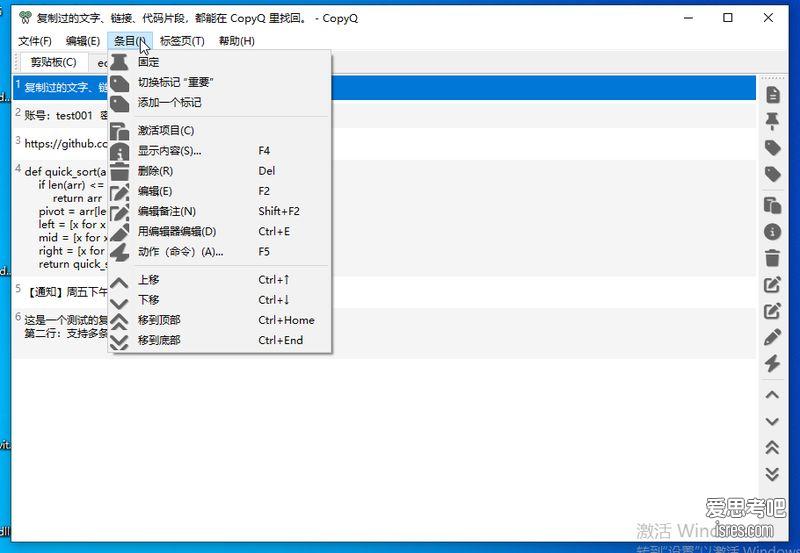800x553 pixels.
Task: Choose 添加一个标记 in the menu
Action: (220, 103)
